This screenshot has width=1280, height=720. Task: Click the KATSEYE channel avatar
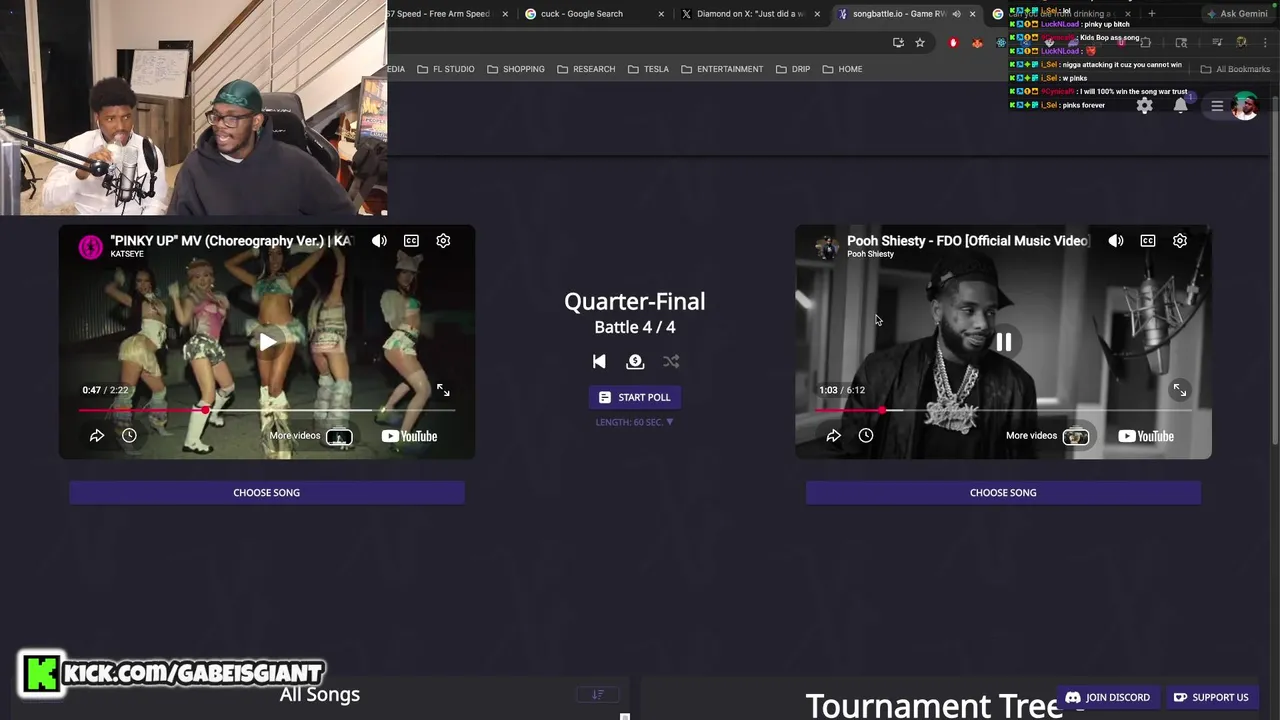click(91, 247)
